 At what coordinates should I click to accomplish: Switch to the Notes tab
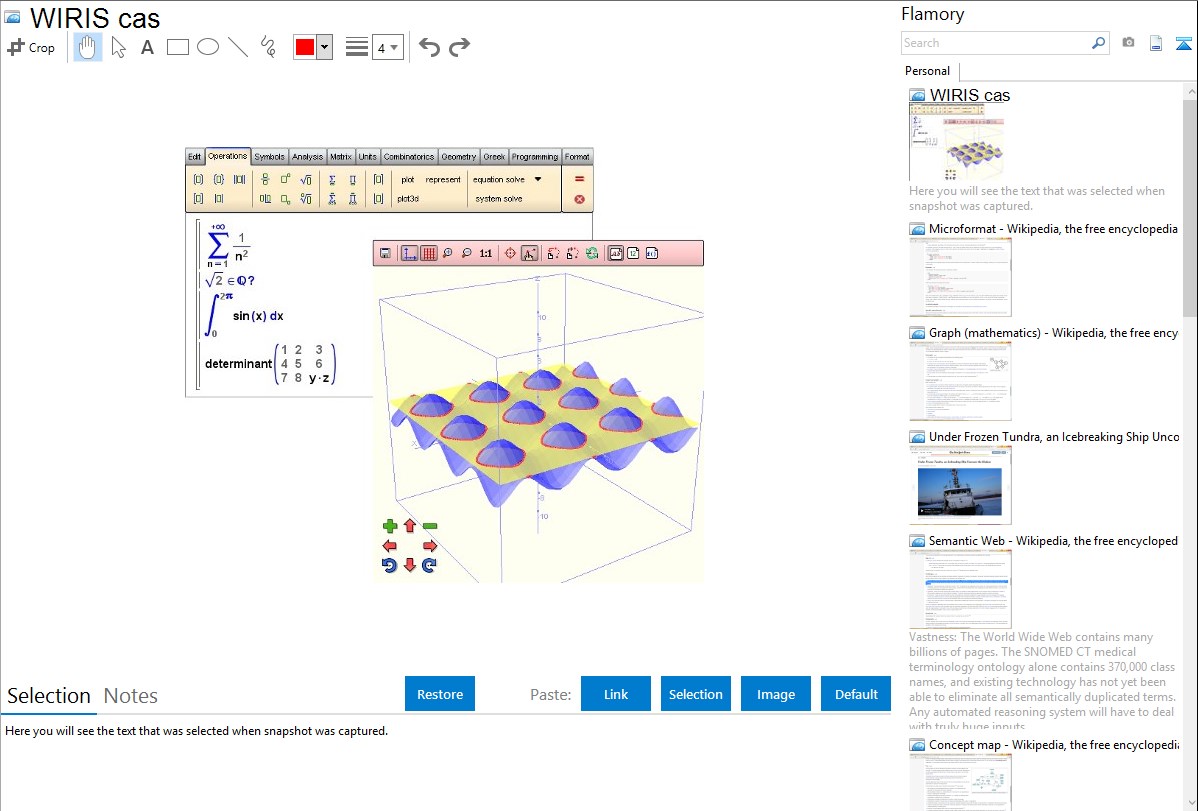131,696
